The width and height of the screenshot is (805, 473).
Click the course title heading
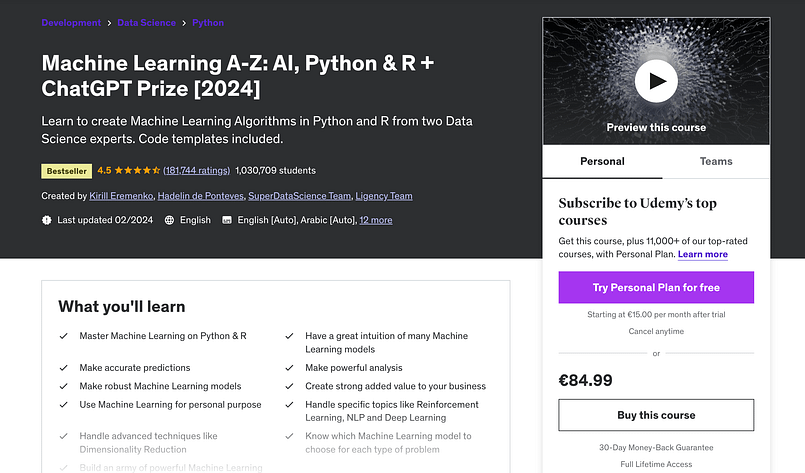238,75
